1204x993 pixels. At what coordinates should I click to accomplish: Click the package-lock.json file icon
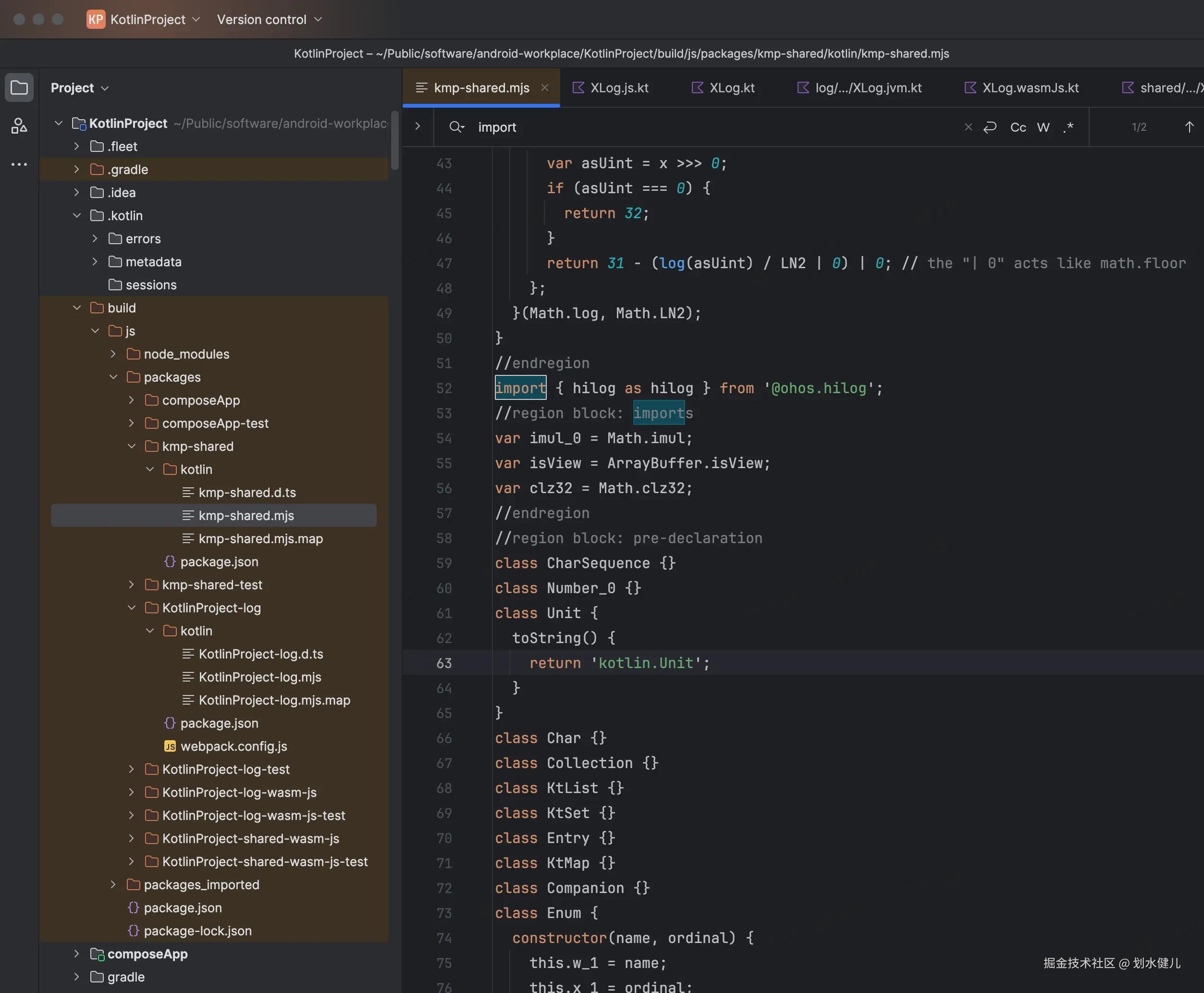coord(133,931)
